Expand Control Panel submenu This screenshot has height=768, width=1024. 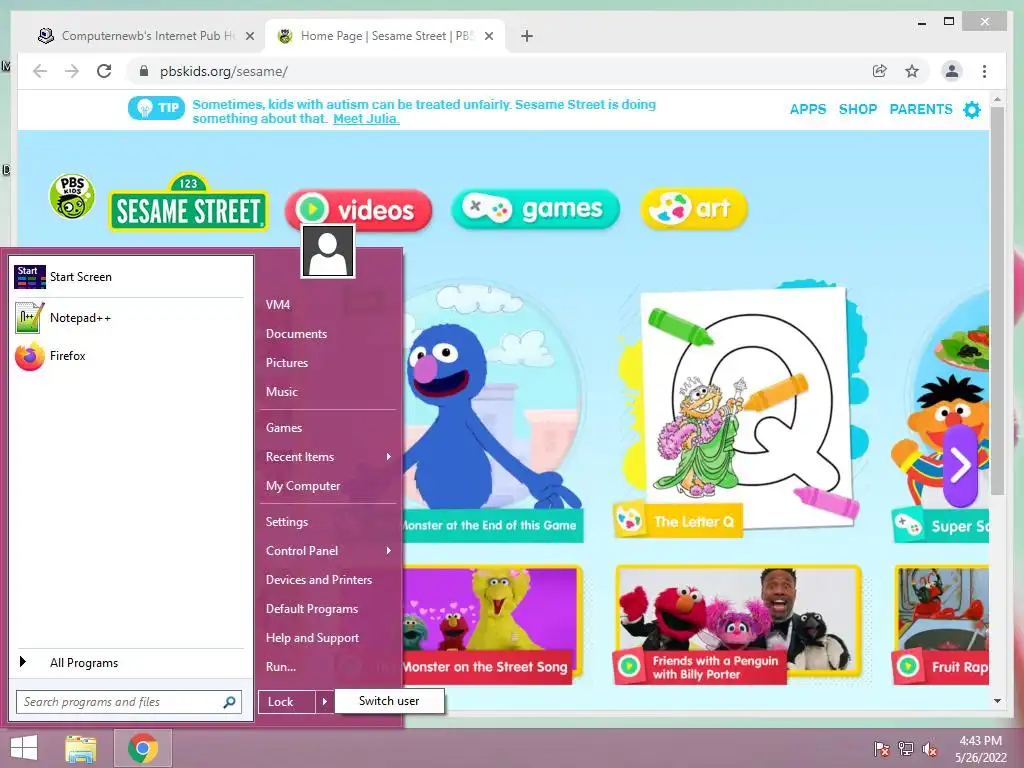(328, 551)
